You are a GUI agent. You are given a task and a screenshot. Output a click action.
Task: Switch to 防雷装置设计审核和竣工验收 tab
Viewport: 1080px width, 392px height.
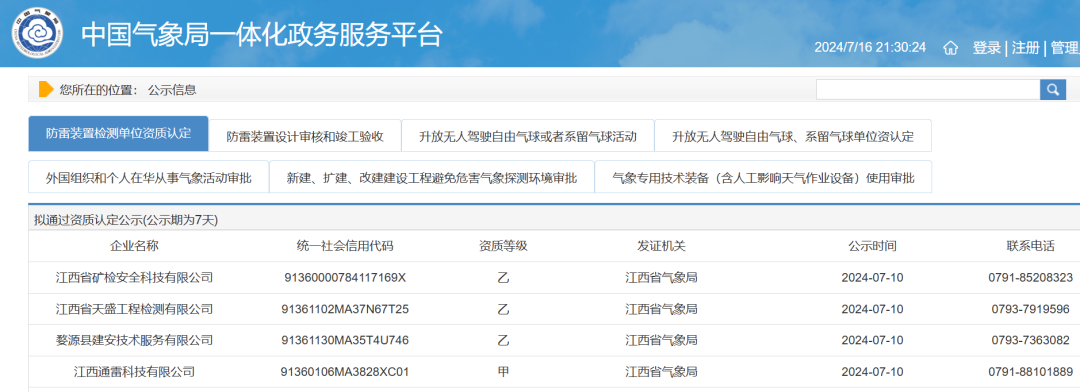[305, 136]
